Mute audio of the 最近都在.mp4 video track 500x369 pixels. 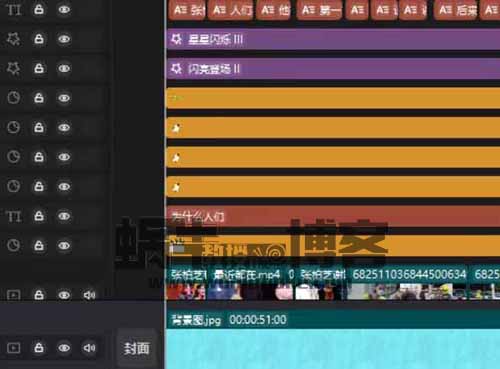[x=89, y=295]
